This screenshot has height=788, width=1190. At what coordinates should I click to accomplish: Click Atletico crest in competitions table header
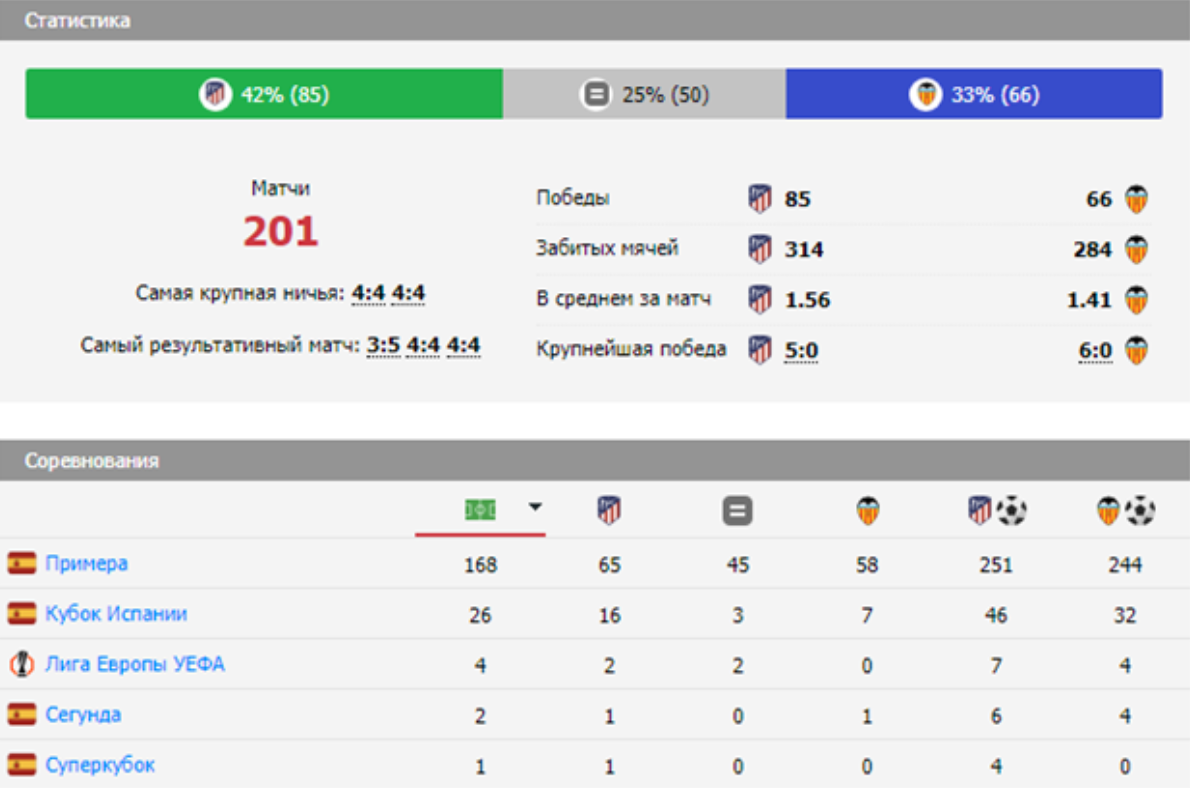pos(609,511)
